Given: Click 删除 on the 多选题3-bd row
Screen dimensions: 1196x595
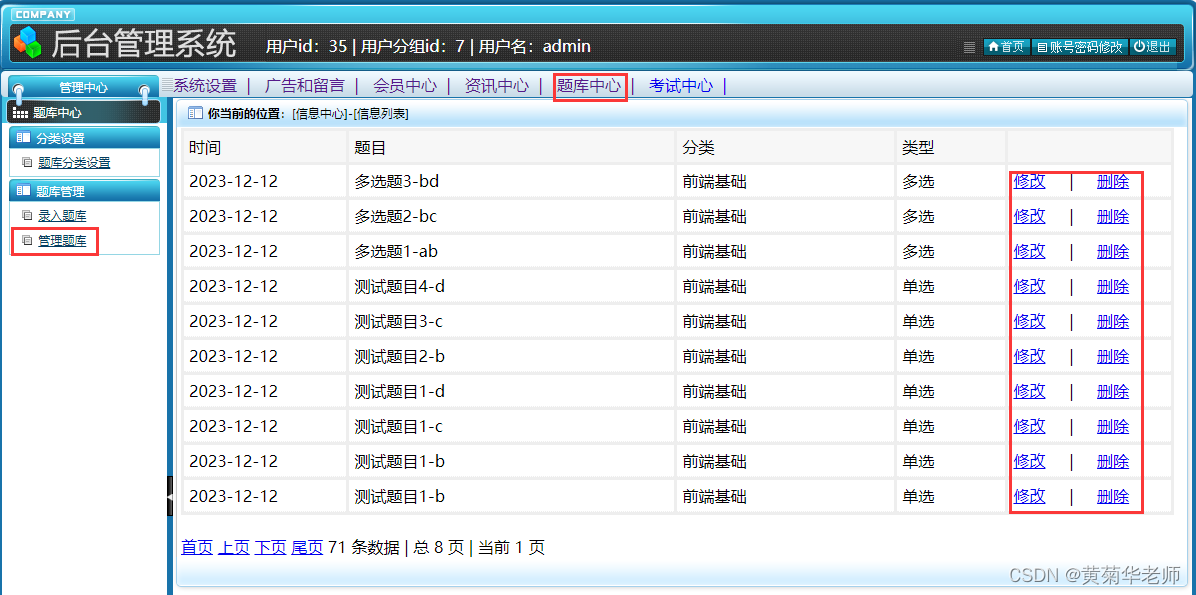Looking at the screenshot, I should click(1112, 181).
